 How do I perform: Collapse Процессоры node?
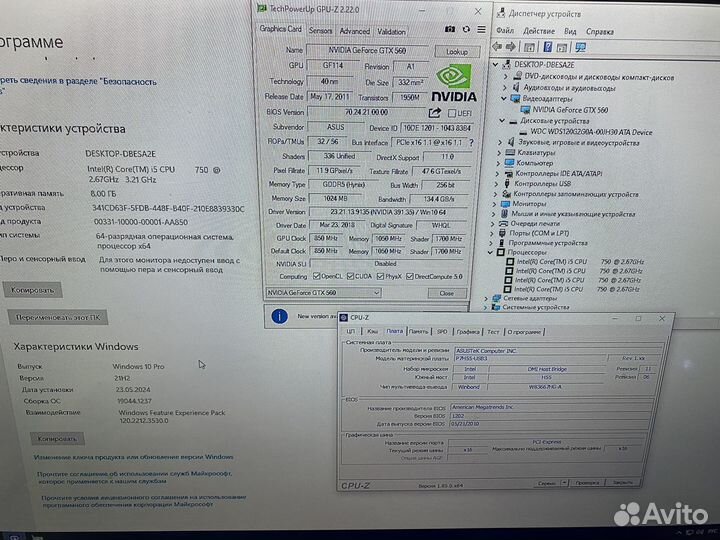click(x=490, y=253)
